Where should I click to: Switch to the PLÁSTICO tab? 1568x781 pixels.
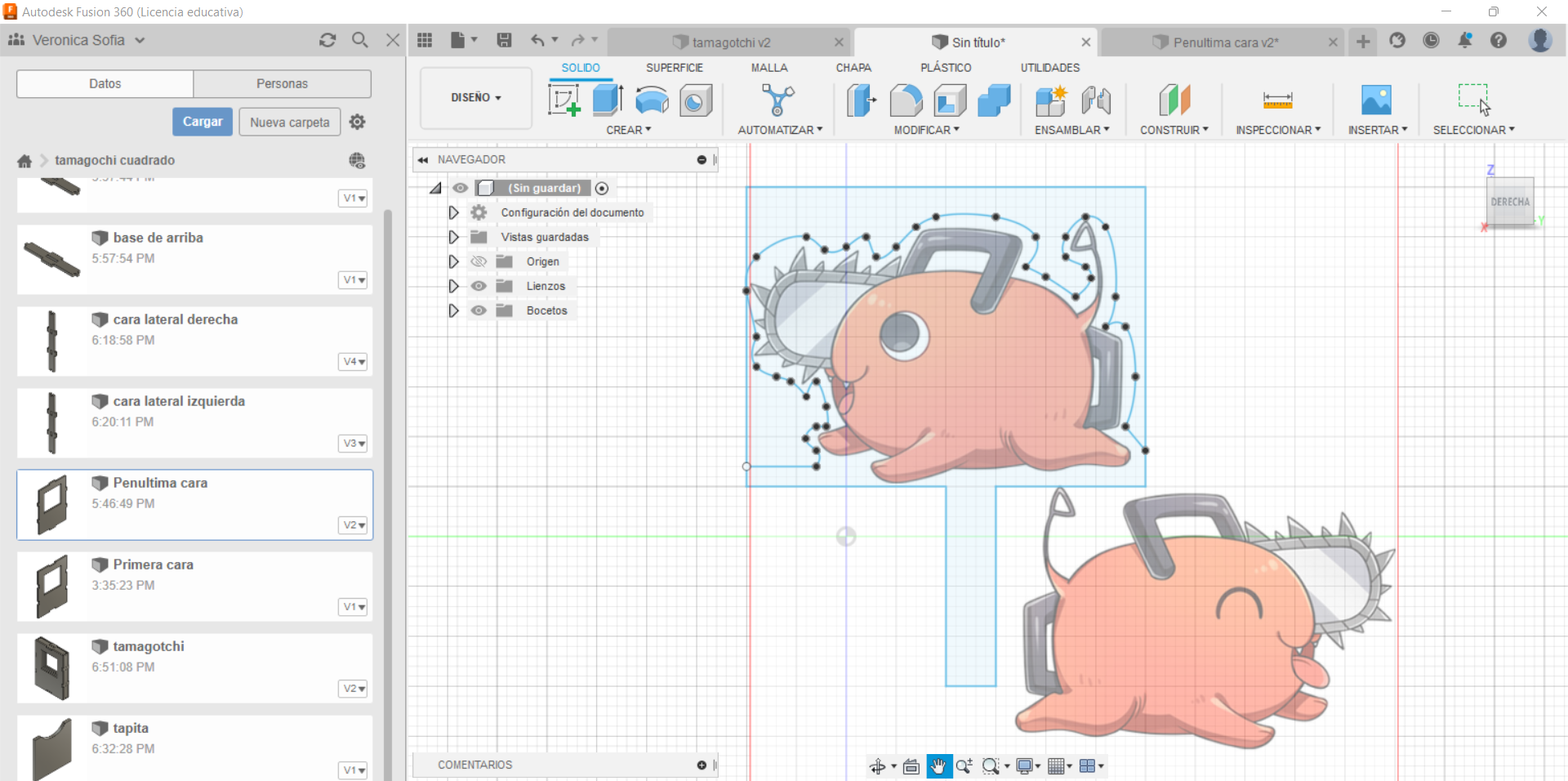946,68
